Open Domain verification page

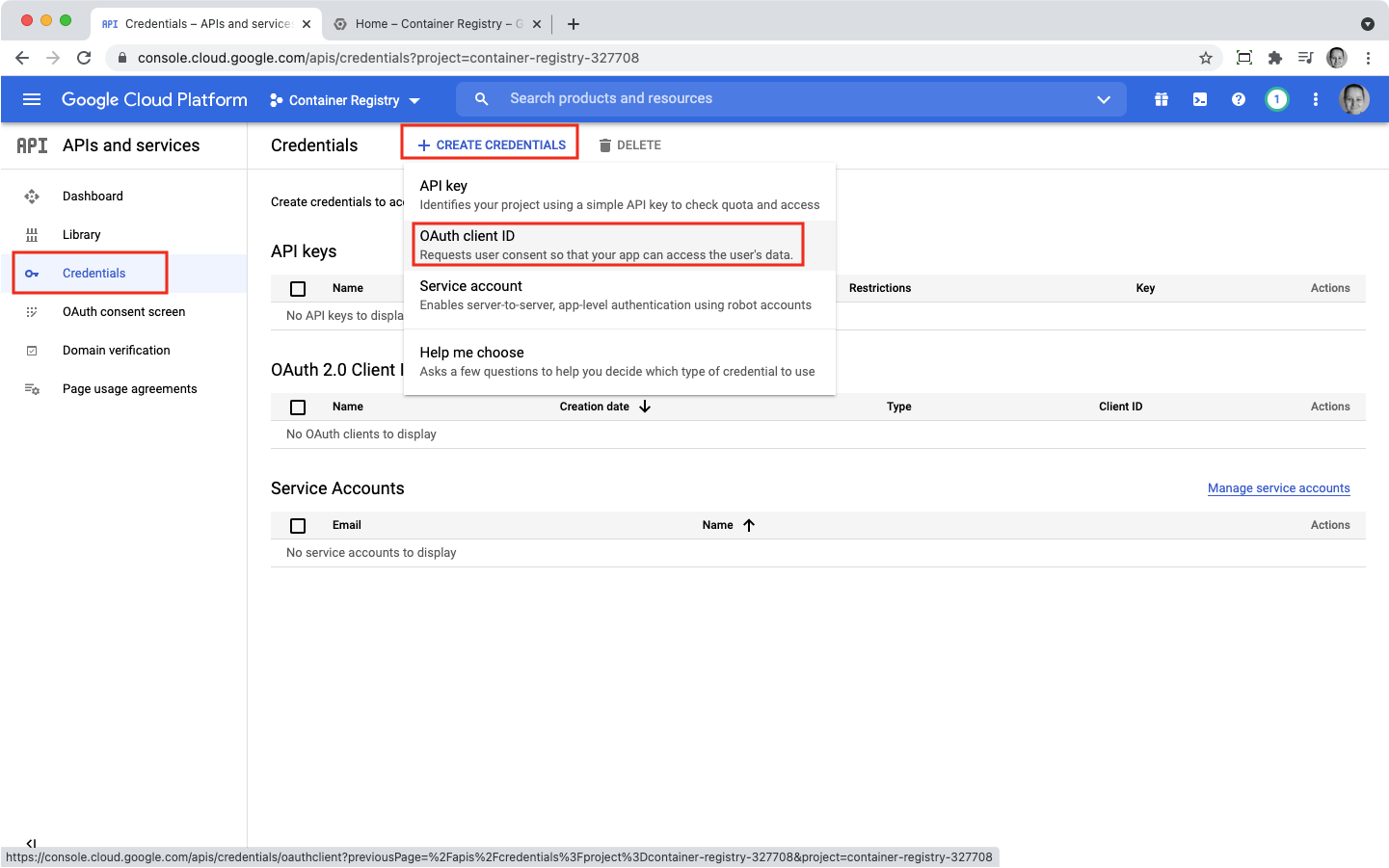click(x=116, y=351)
